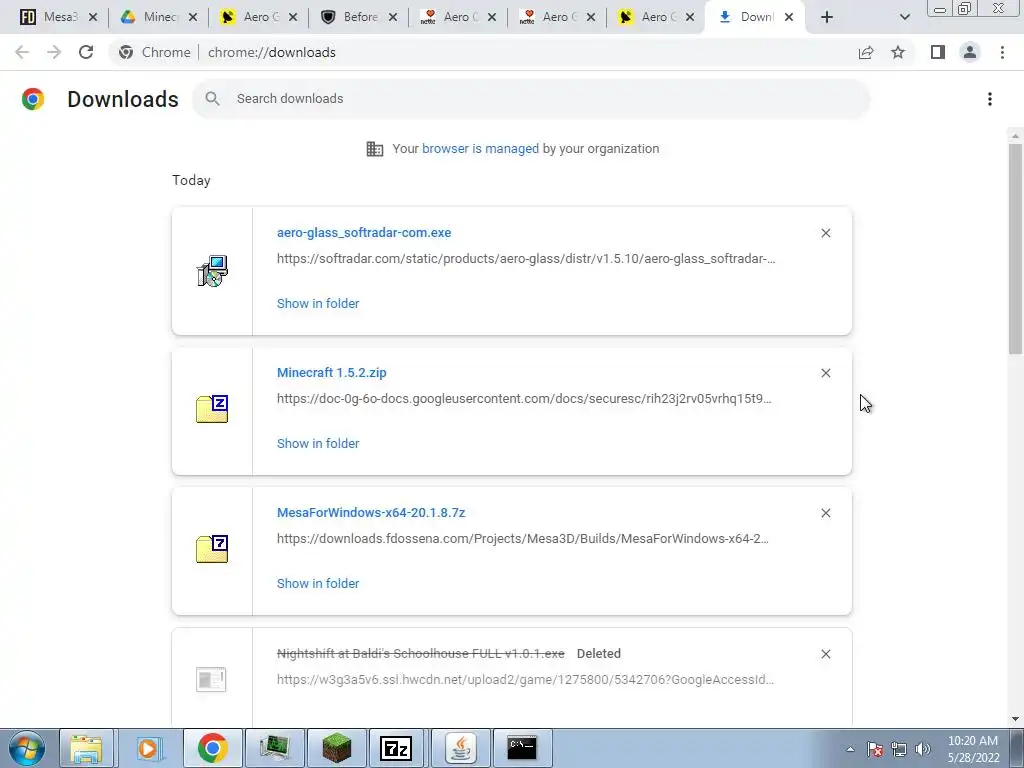Open the profile avatar button

[970, 52]
